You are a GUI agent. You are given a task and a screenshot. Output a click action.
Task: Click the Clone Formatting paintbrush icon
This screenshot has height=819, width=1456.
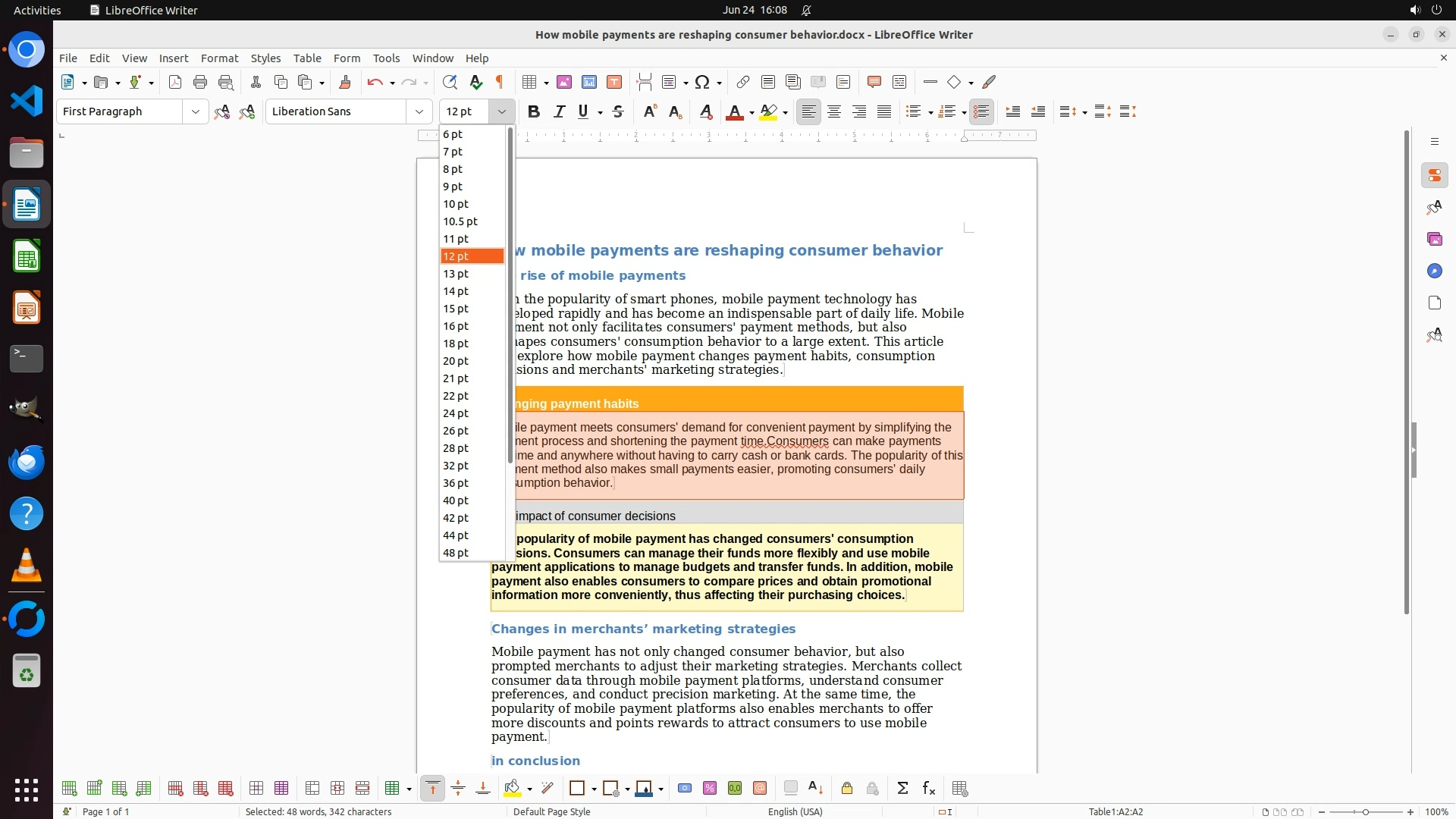click(x=345, y=82)
